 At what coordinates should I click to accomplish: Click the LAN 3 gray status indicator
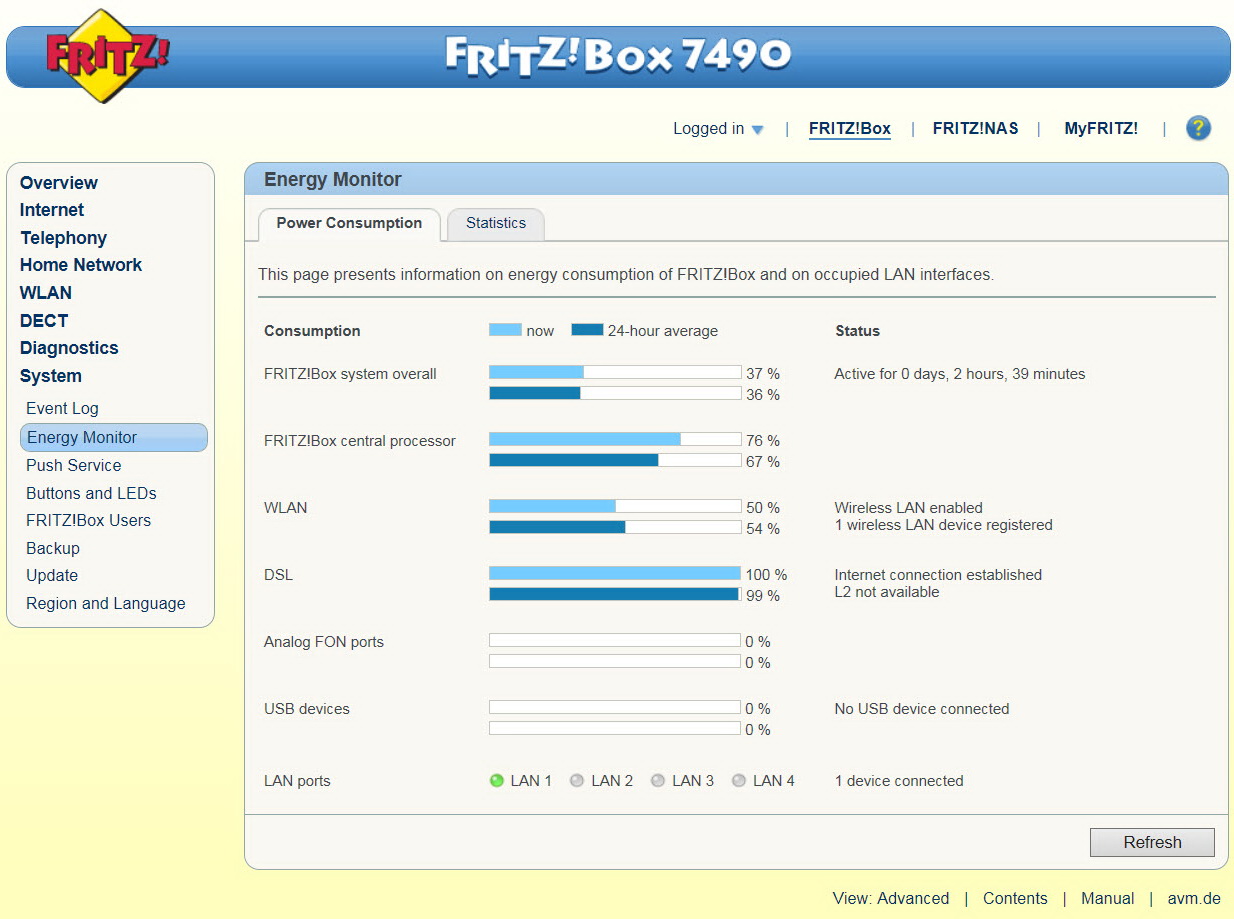[658, 781]
